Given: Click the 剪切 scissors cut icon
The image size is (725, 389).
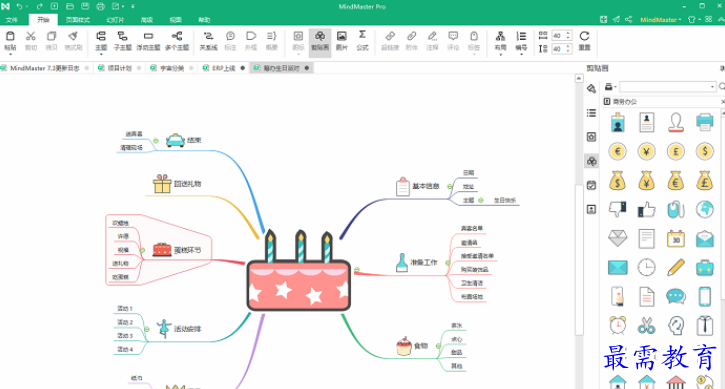Looking at the screenshot, I should (31, 37).
